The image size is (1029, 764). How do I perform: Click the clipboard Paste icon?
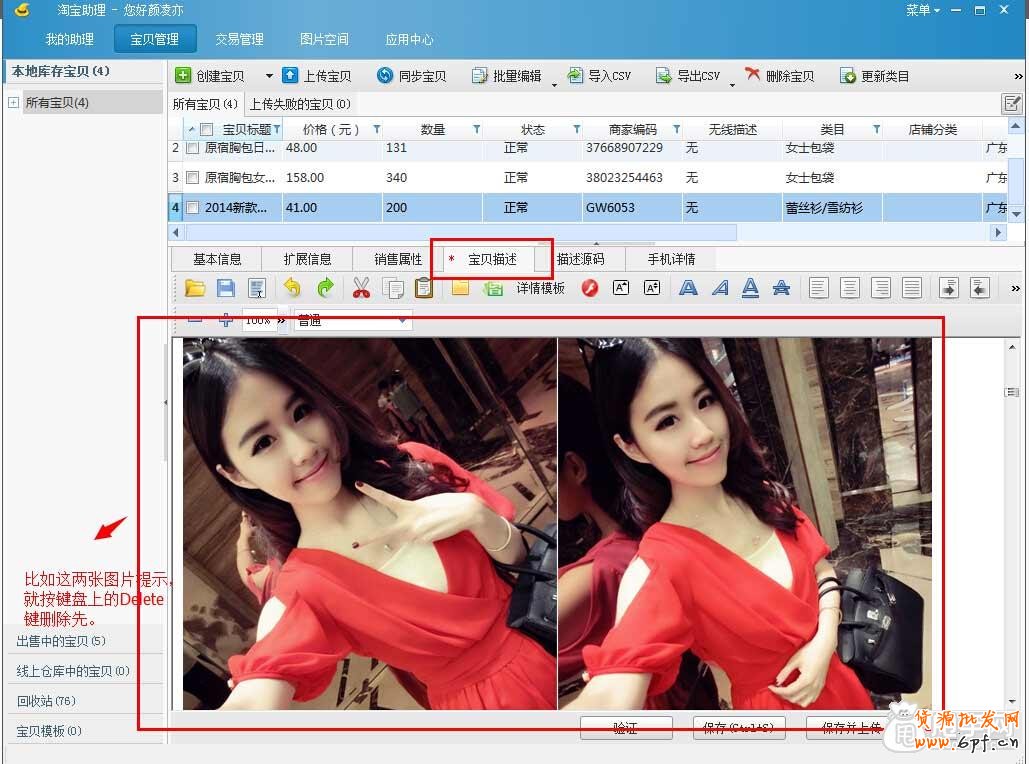[424, 288]
